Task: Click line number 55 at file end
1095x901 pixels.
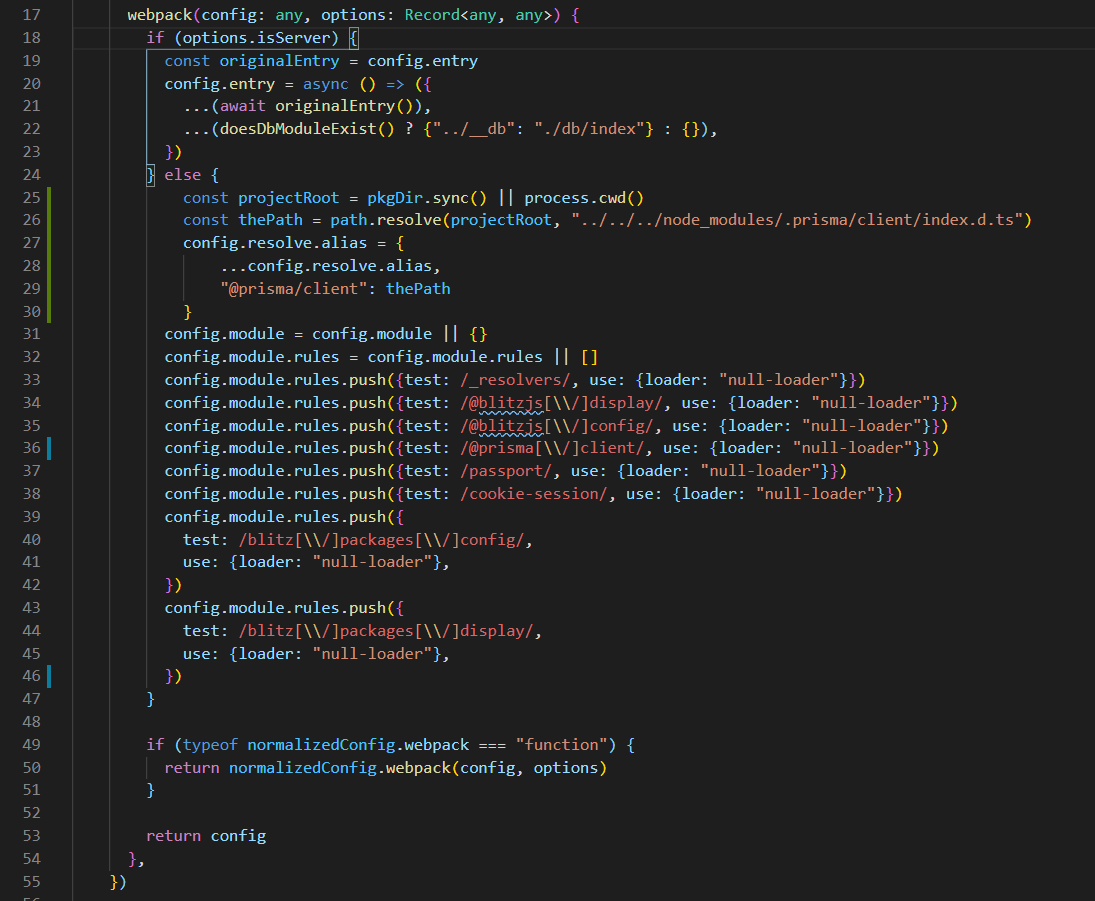Action: point(31,882)
